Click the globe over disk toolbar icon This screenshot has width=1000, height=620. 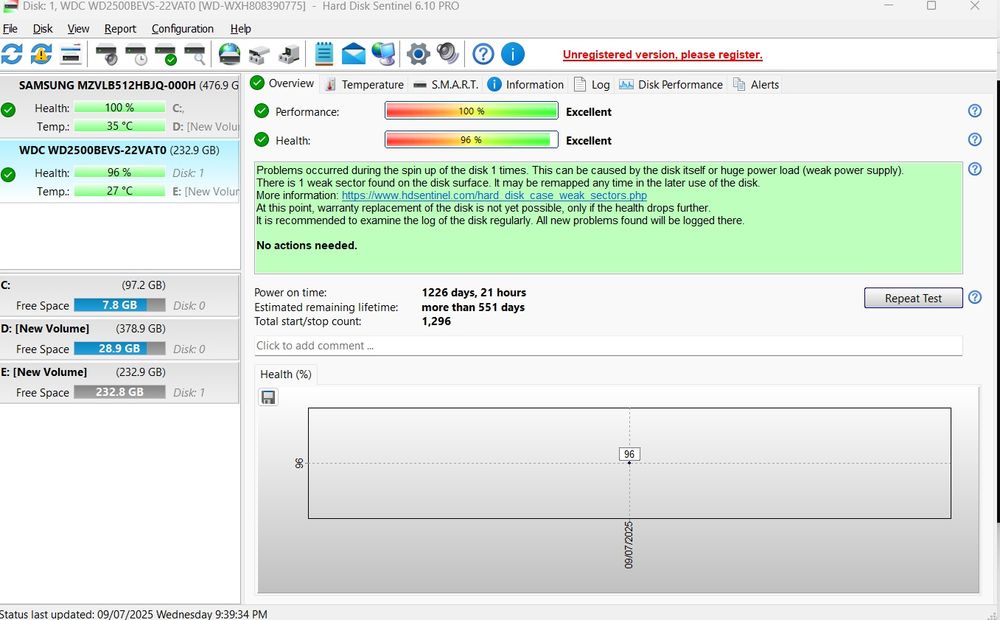229,54
